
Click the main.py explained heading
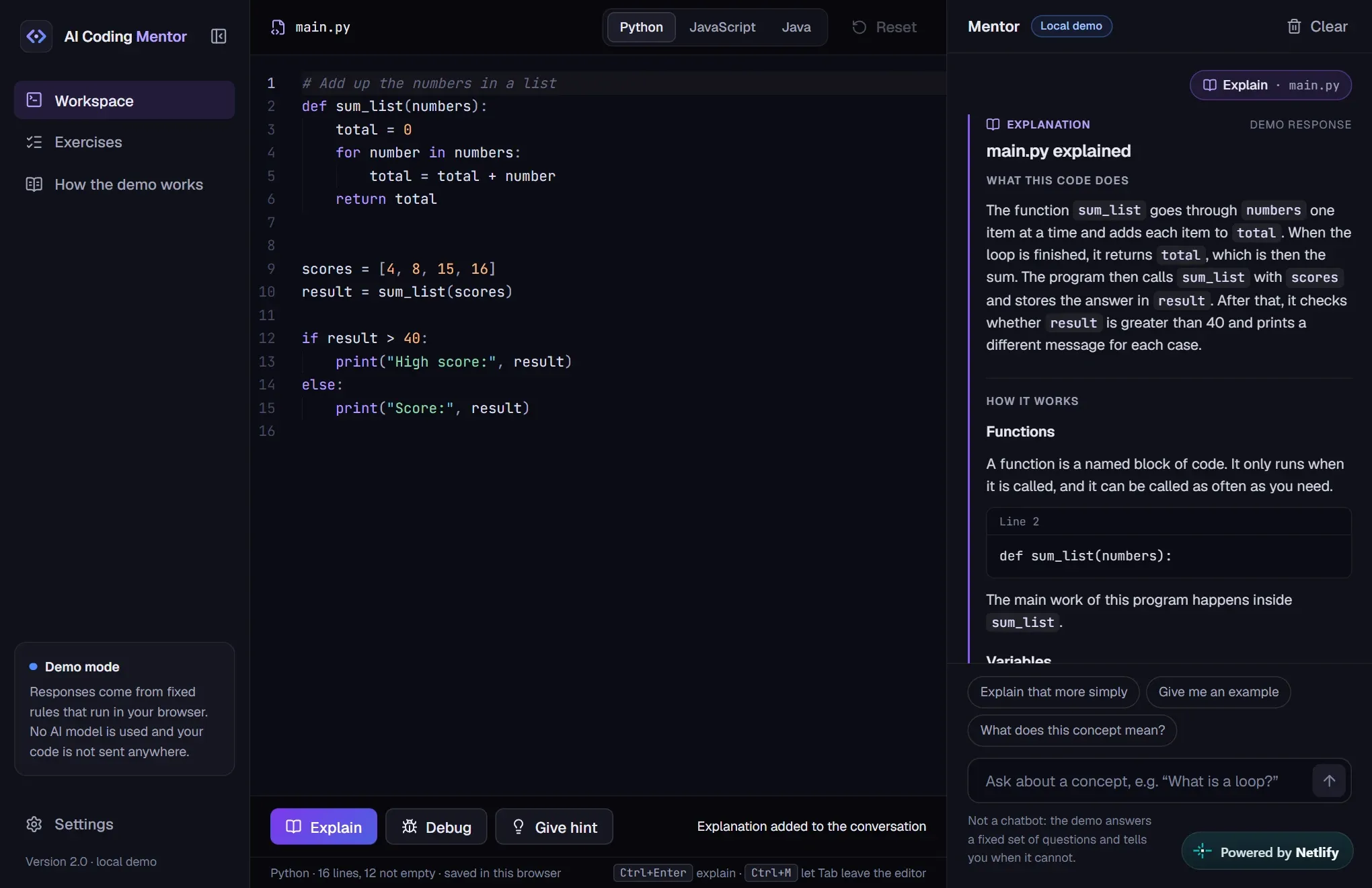(x=1058, y=151)
